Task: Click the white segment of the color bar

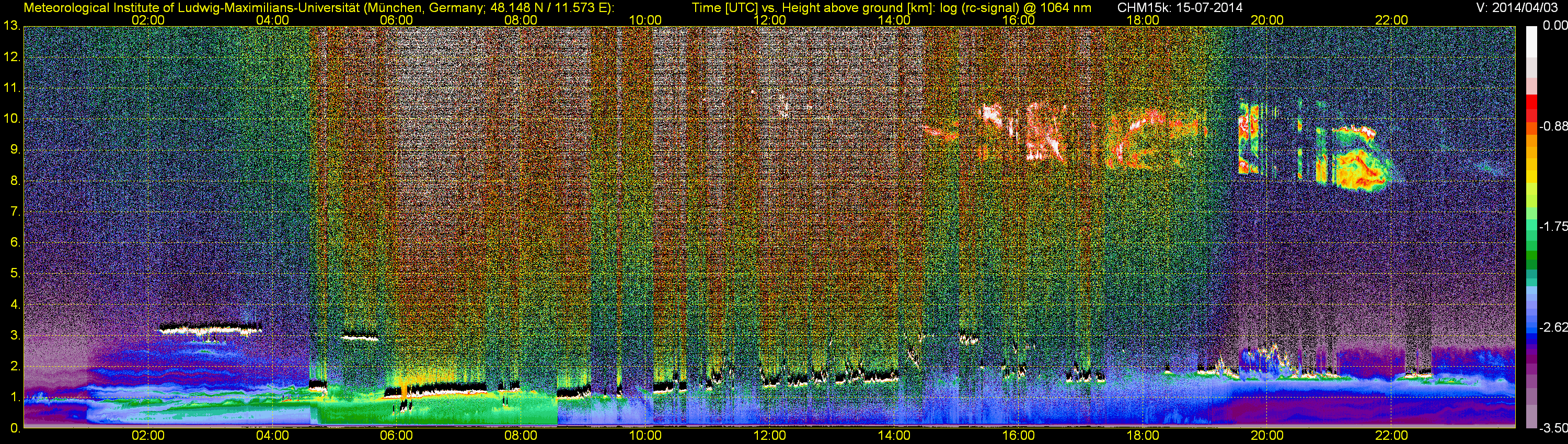Action: pos(1531,43)
